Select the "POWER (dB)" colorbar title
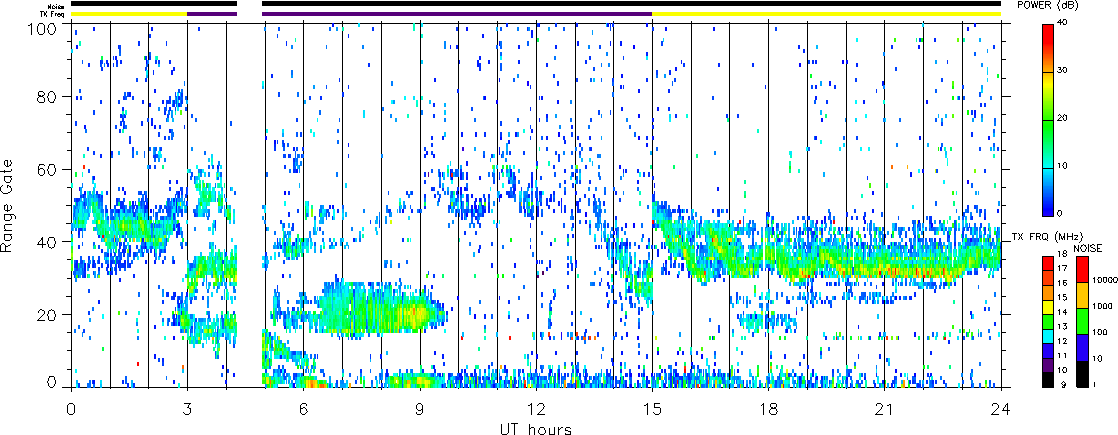The width and height of the screenshot is (1118, 435). pyautogui.click(x=1050, y=6)
